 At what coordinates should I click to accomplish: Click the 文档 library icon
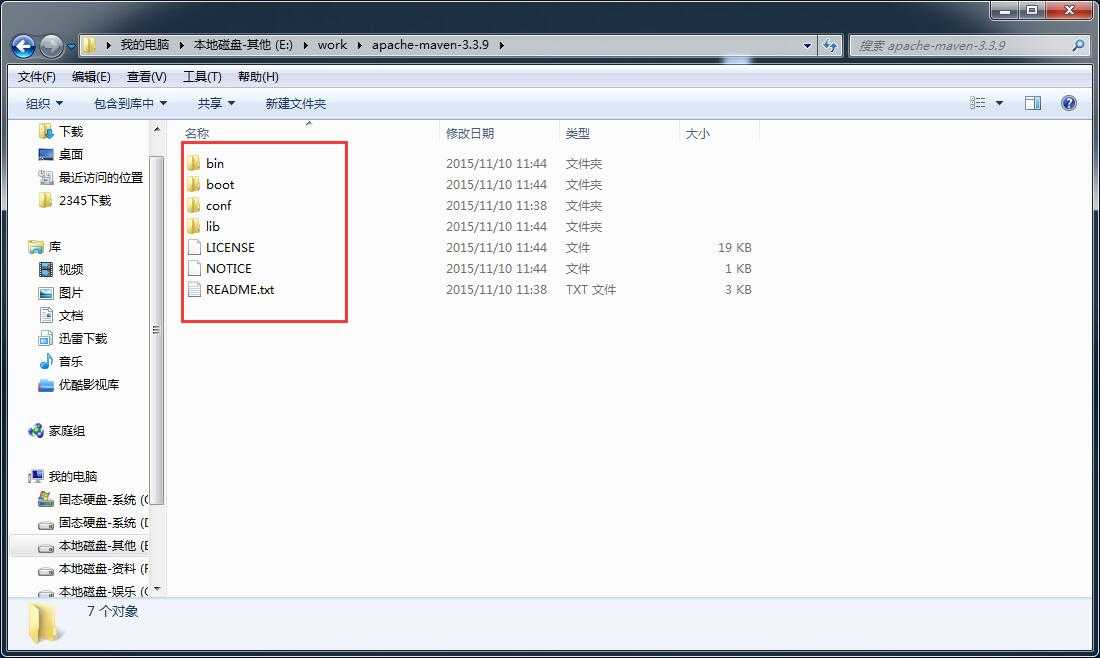pos(46,315)
